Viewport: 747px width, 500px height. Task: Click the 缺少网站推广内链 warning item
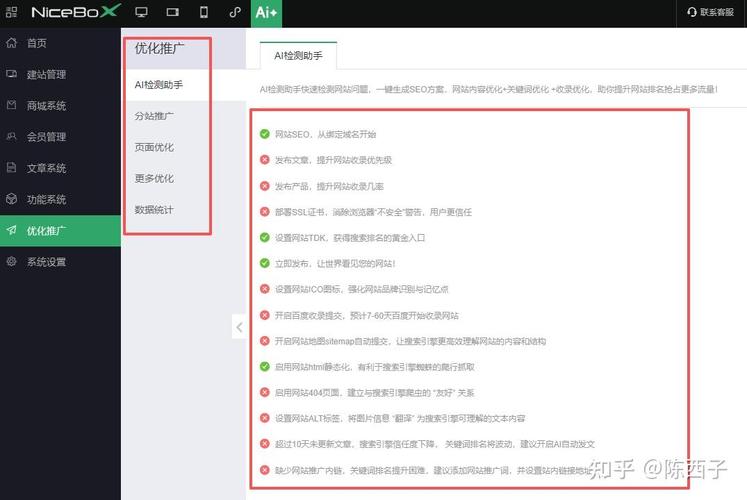tap(433, 470)
